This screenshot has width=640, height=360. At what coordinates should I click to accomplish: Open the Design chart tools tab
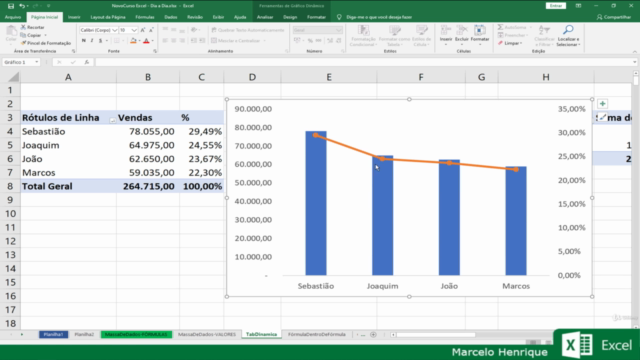pos(290,17)
